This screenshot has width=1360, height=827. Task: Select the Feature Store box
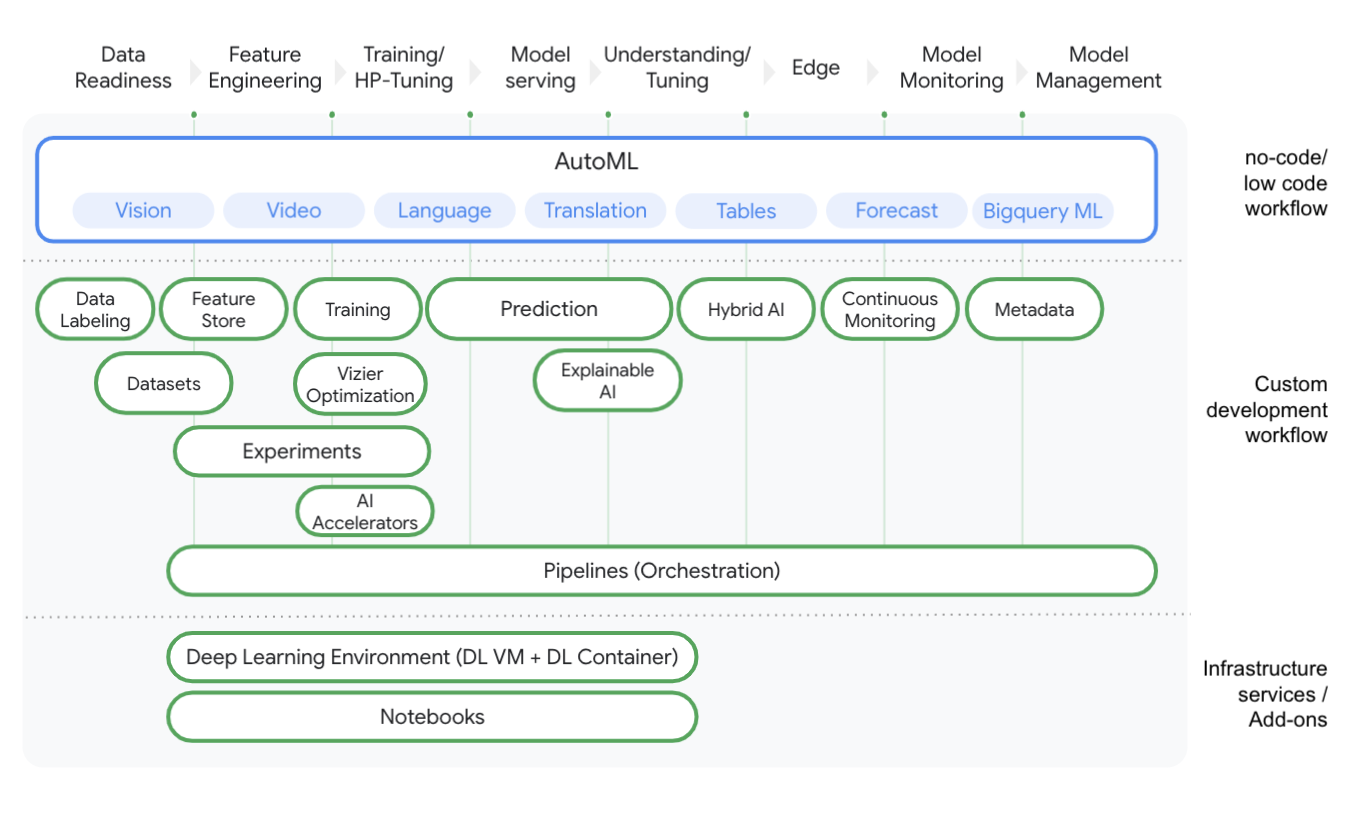click(x=223, y=310)
